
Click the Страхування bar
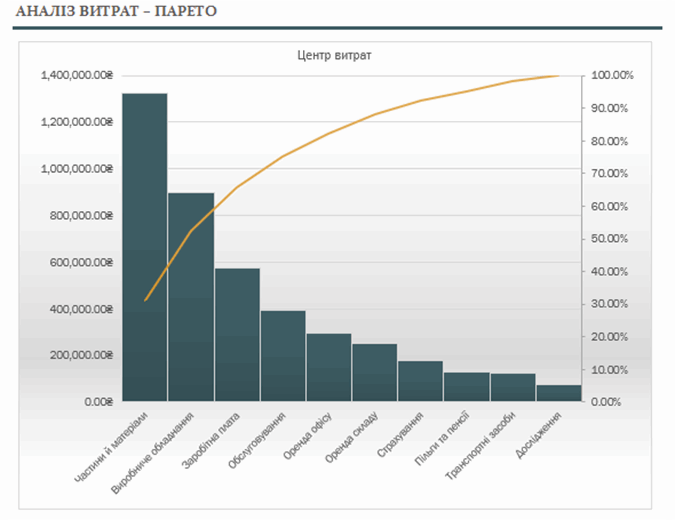(x=420, y=382)
